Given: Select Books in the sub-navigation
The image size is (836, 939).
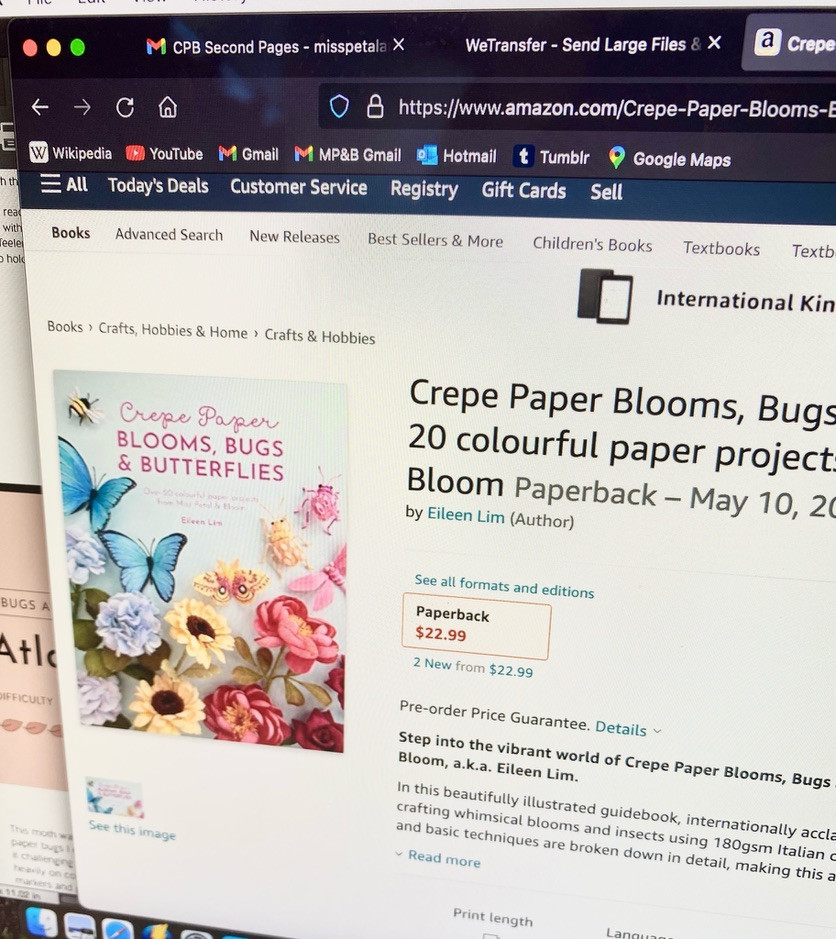Looking at the screenshot, I should pyautogui.click(x=71, y=233).
